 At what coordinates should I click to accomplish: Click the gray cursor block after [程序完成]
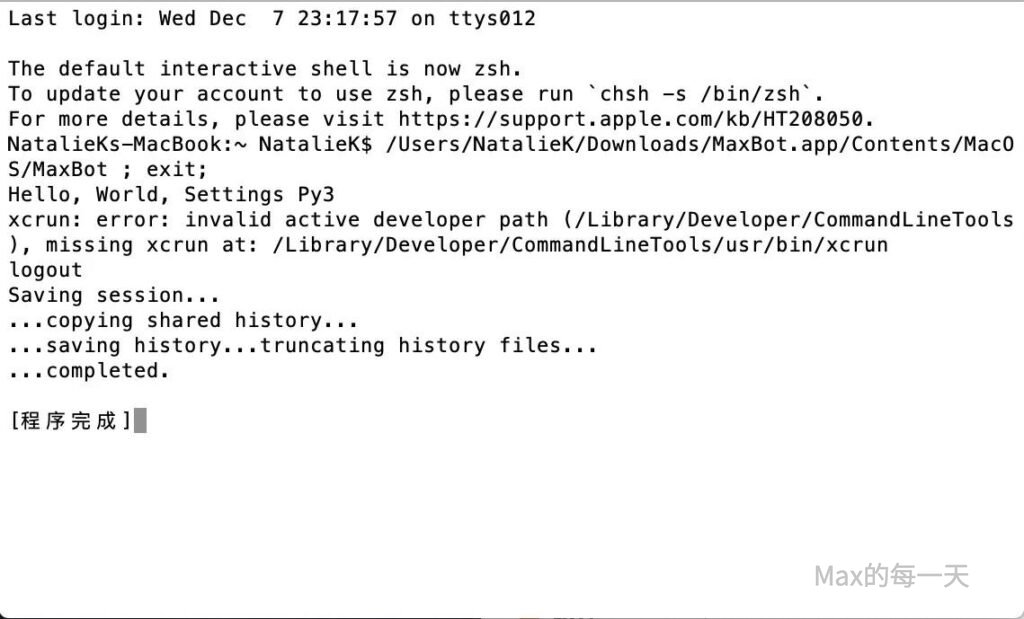(x=140, y=421)
